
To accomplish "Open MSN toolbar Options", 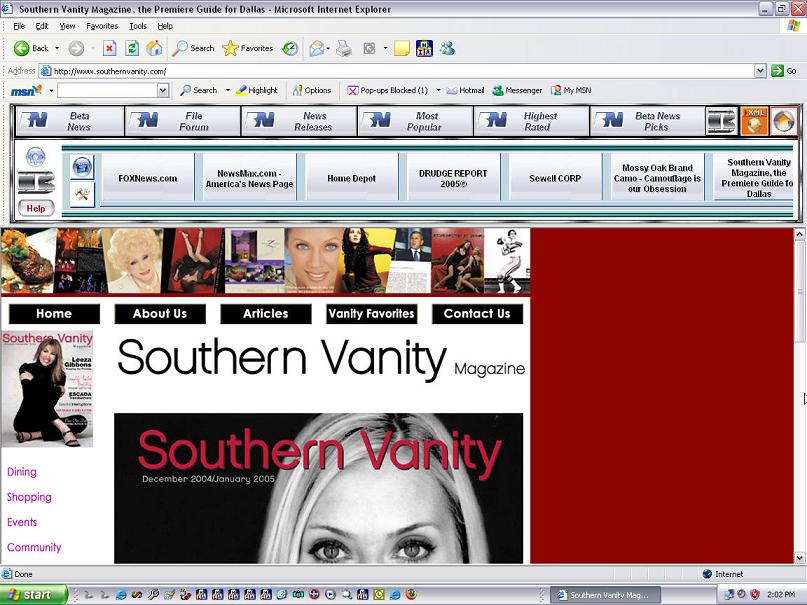I will point(312,91).
